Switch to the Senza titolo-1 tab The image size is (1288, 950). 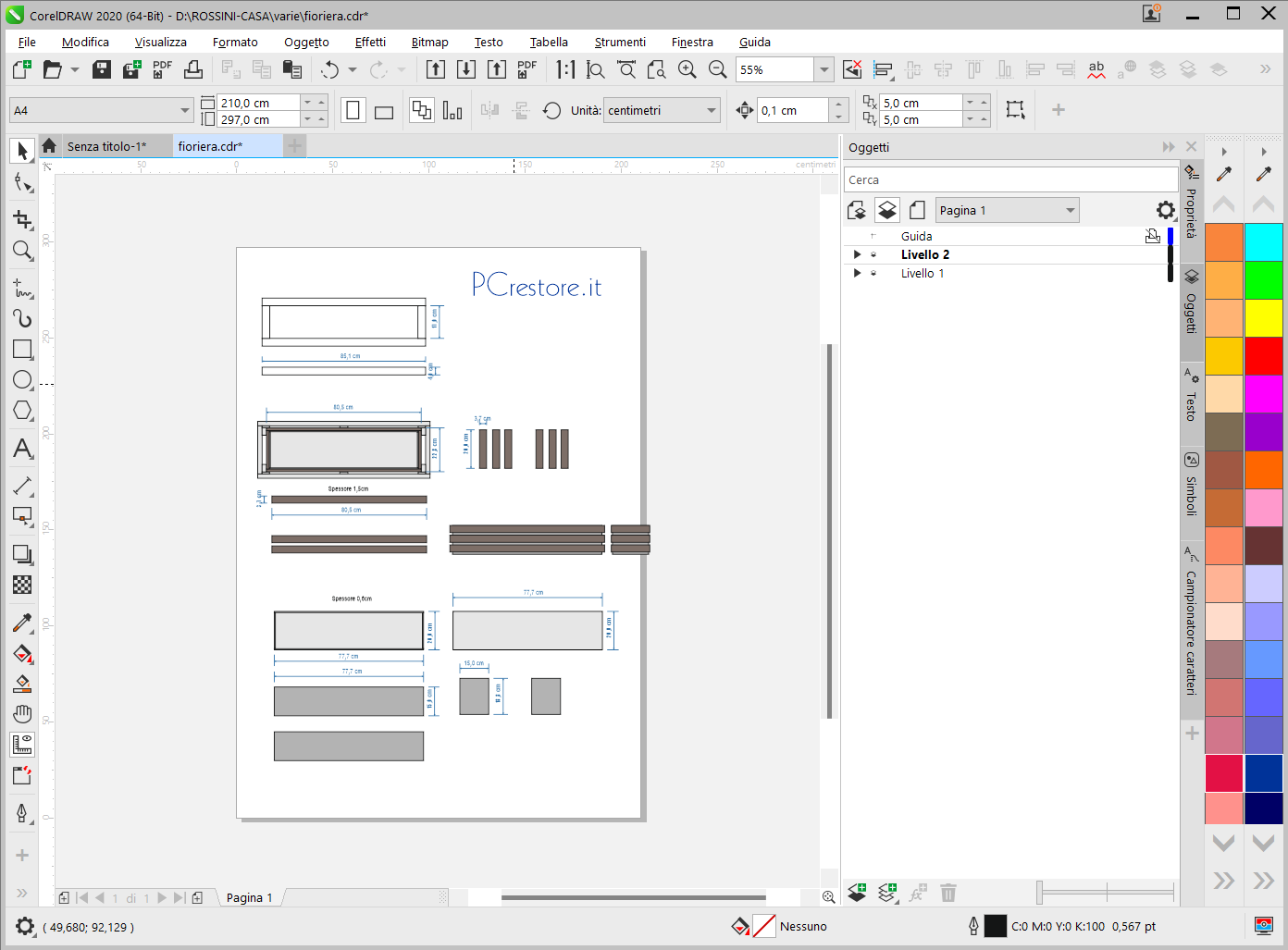tap(117, 146)
